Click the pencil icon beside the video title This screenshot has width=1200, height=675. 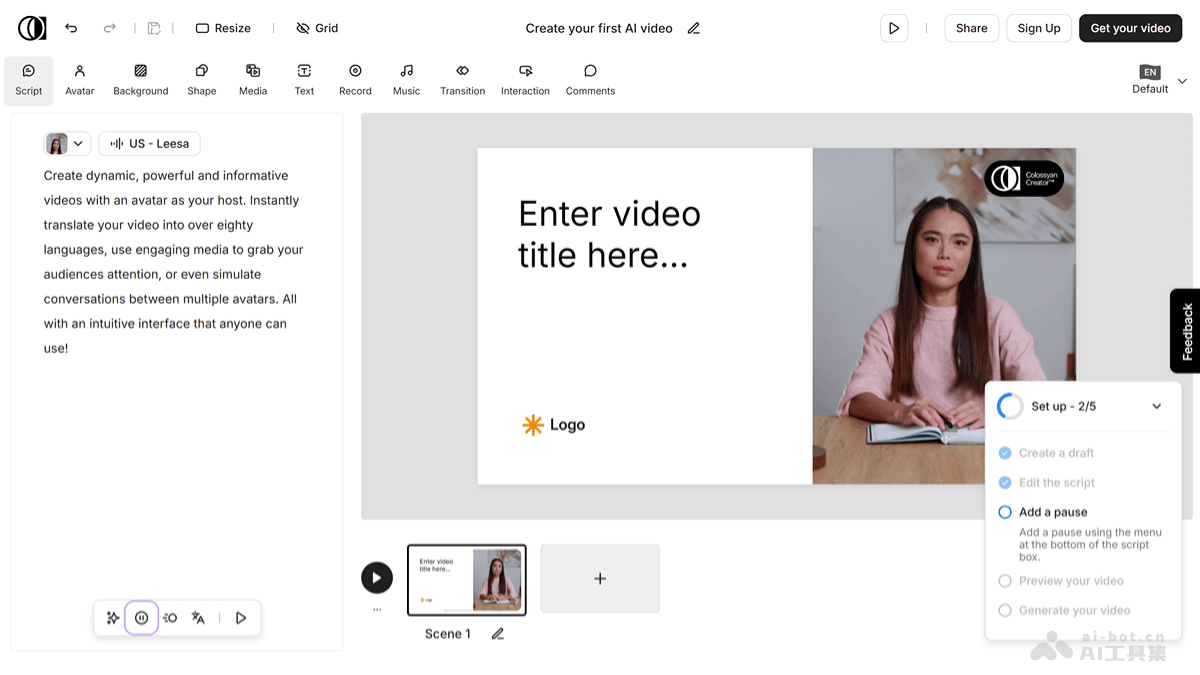[694, 28]
